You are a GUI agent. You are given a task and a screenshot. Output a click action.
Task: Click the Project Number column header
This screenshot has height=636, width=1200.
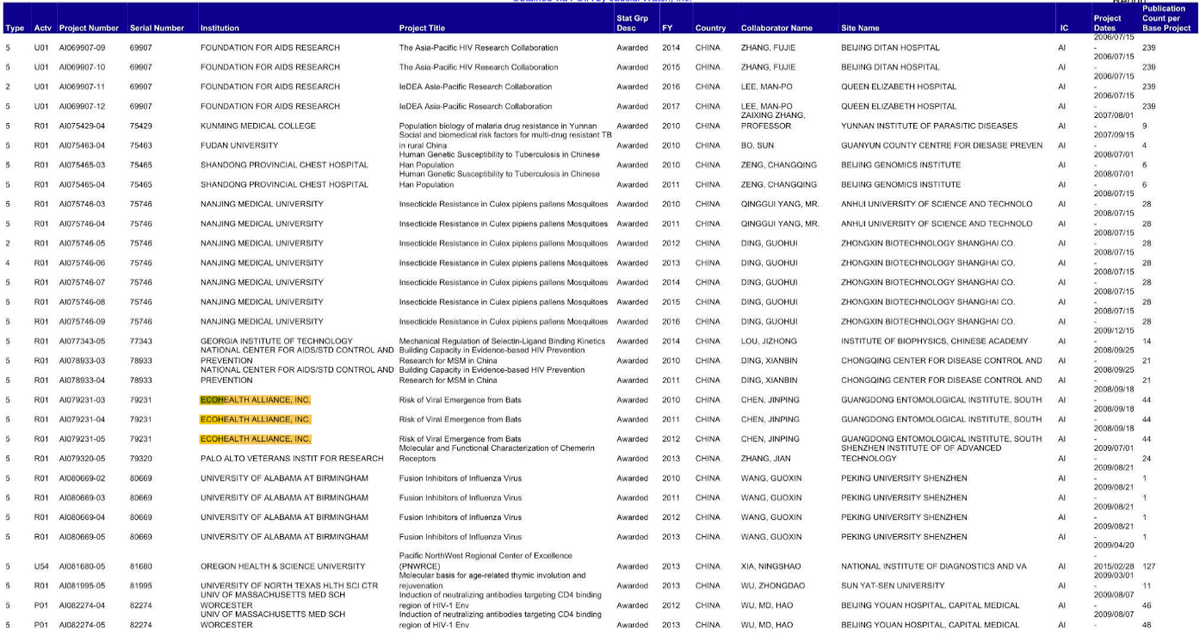[89, 28]
